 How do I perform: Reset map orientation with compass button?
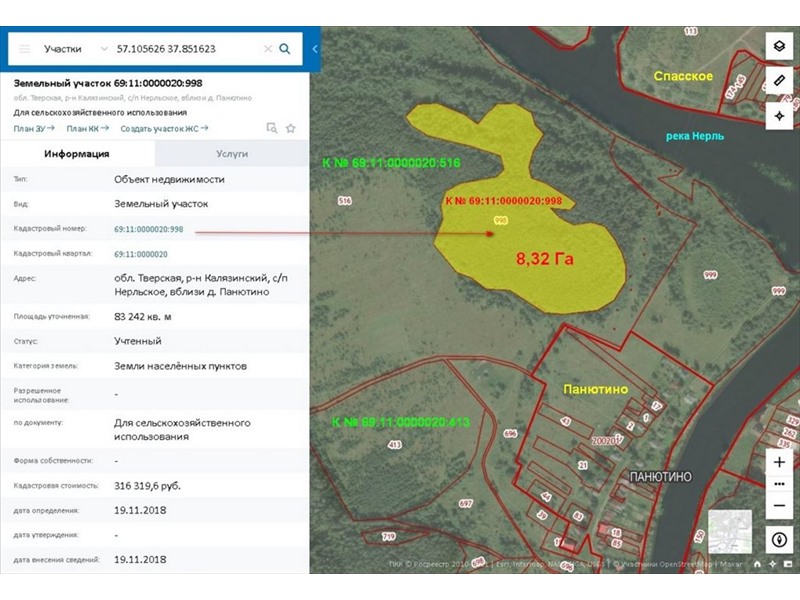pos(779,540)
